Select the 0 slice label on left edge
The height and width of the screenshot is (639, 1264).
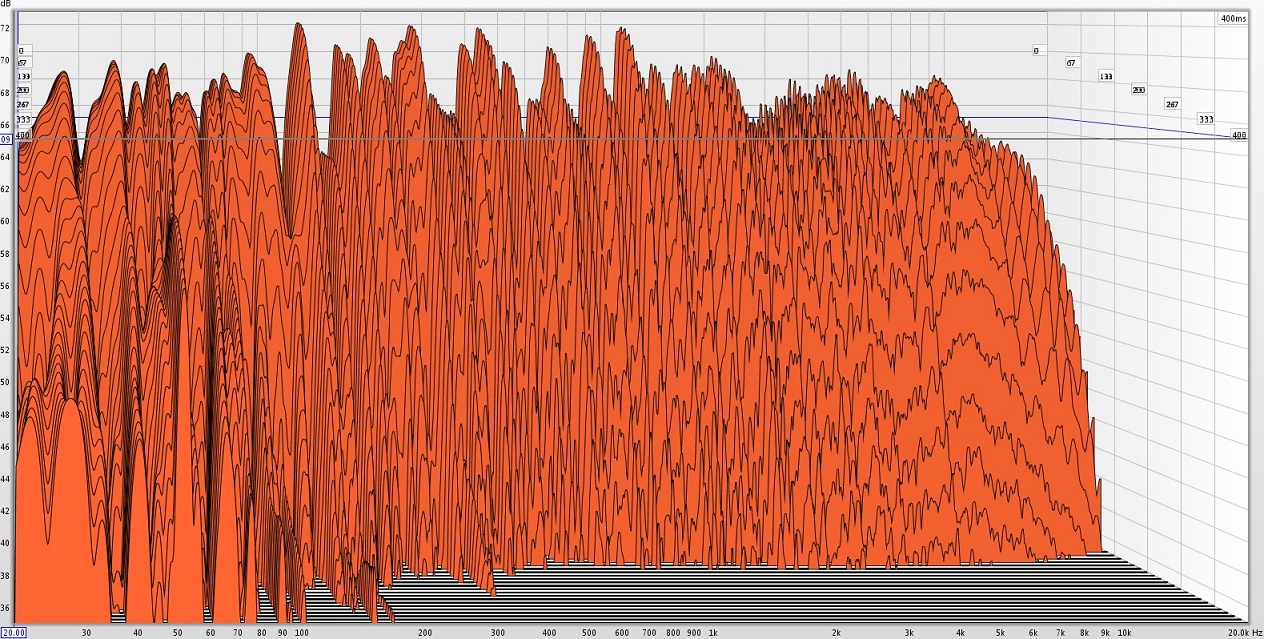tap(21, 50)
